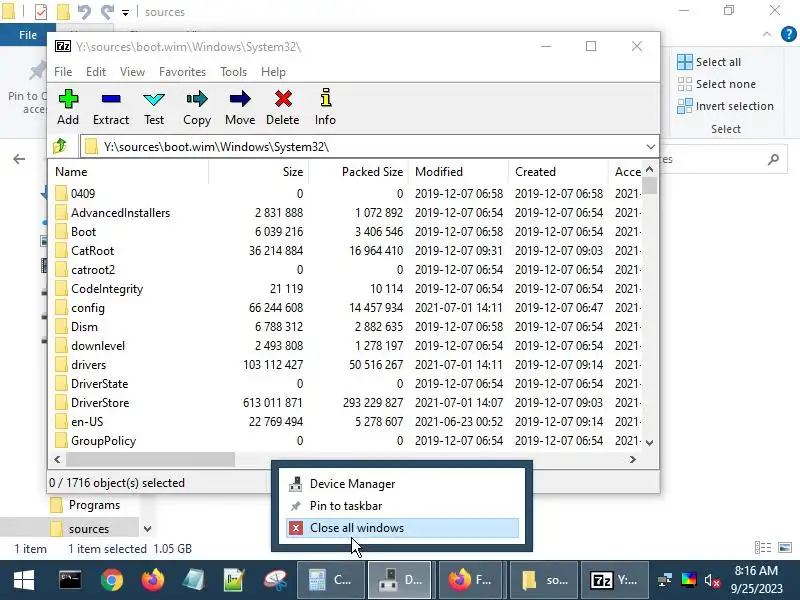Image resolution: width=800 pixels, height=600 pixels.
Task: Switch to the 7-Zip taskbar window
Action: pos(614,580)
